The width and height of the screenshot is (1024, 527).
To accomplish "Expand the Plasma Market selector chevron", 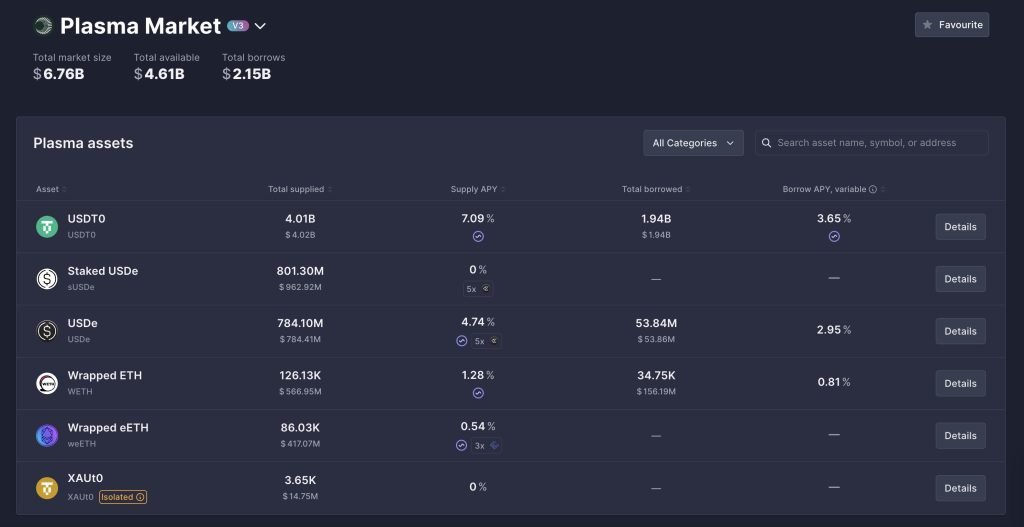I will click(x=260, y=26).
